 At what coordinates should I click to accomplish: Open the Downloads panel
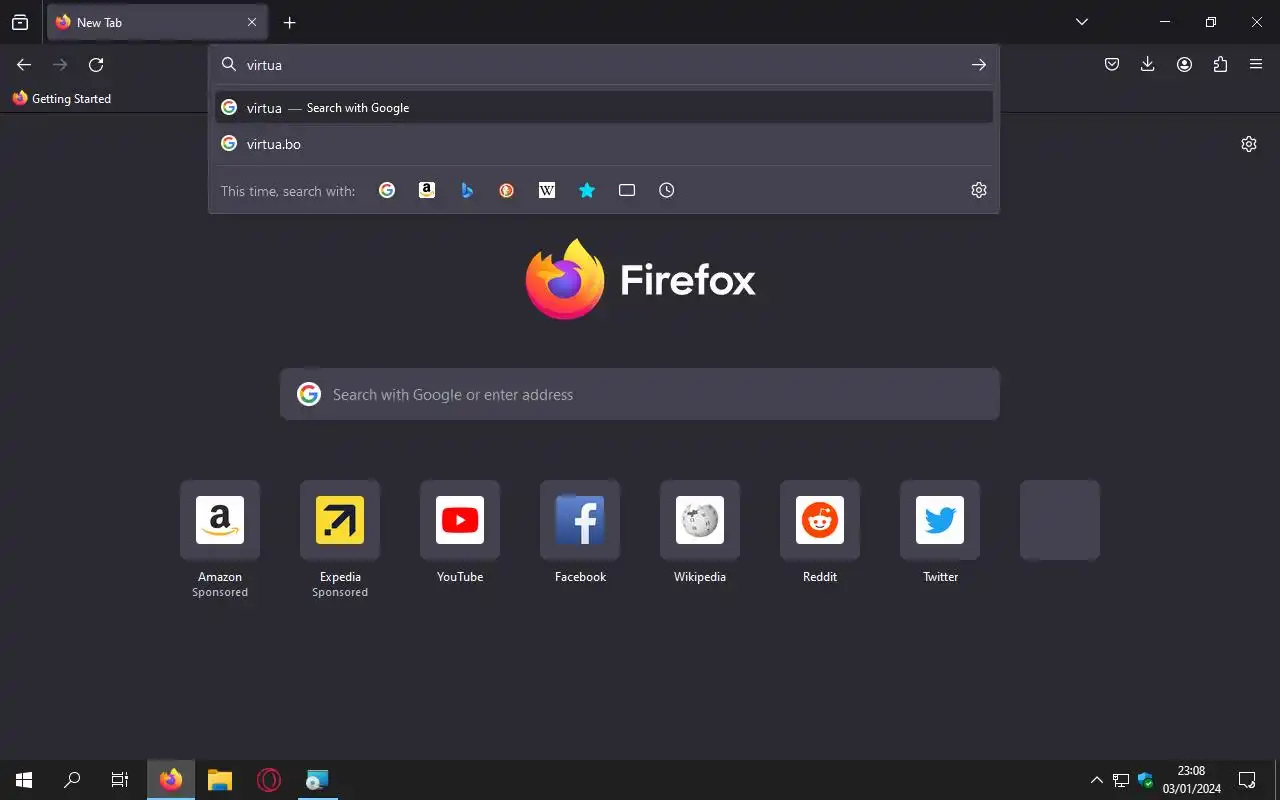click(x=1148, y=65)
